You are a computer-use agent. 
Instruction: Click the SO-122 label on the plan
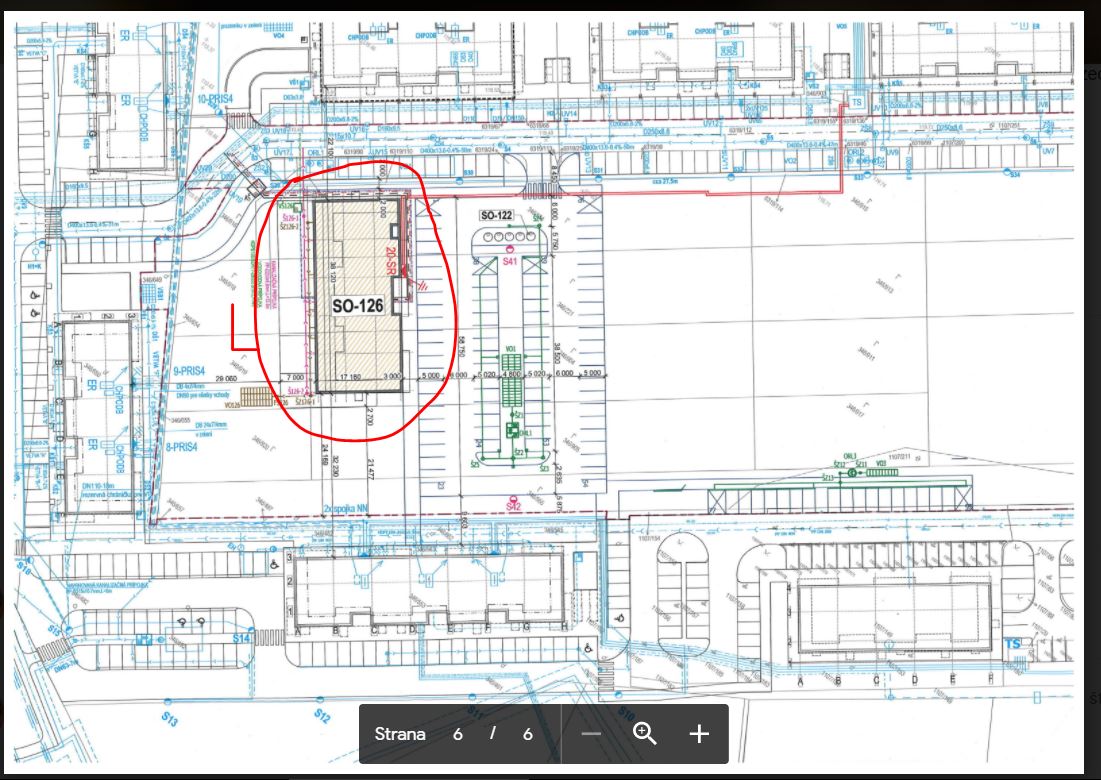pyautogui.click(x=497, y=216)
